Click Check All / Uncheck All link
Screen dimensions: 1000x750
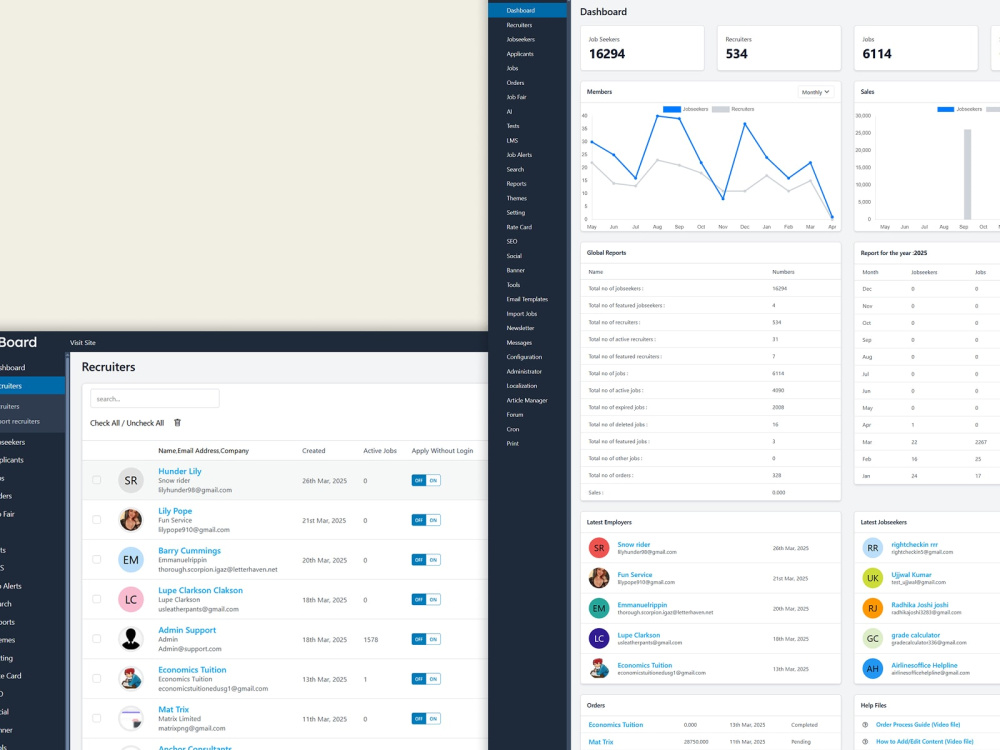[127, 423]
